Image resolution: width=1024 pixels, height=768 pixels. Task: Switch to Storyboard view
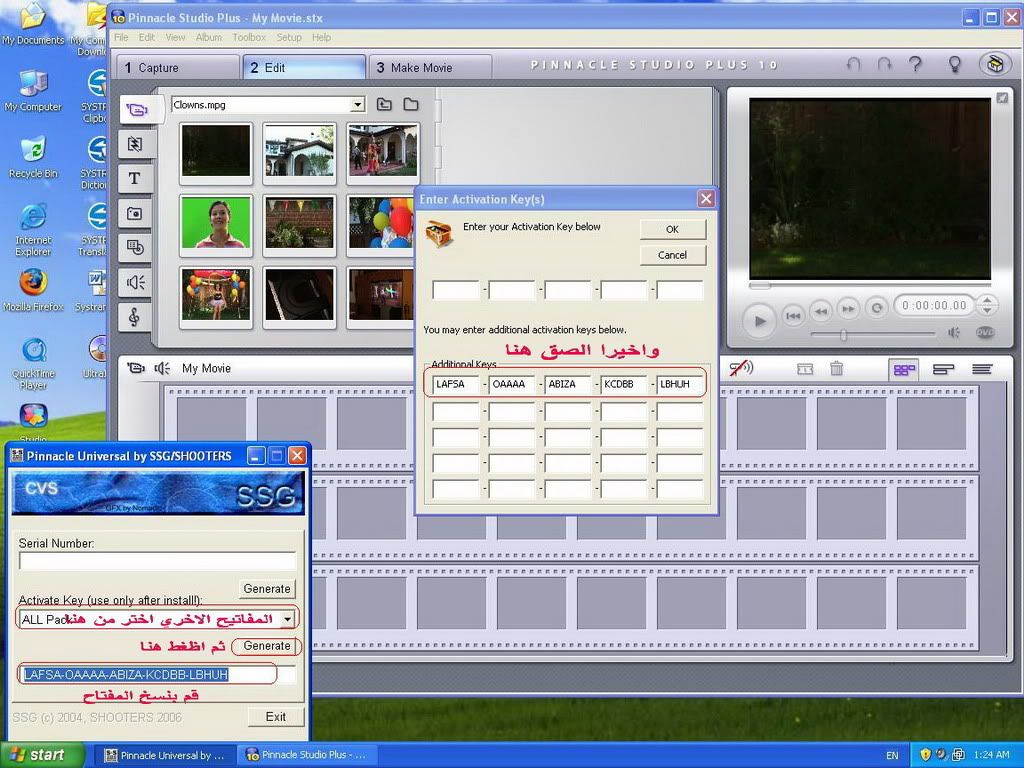904,370
